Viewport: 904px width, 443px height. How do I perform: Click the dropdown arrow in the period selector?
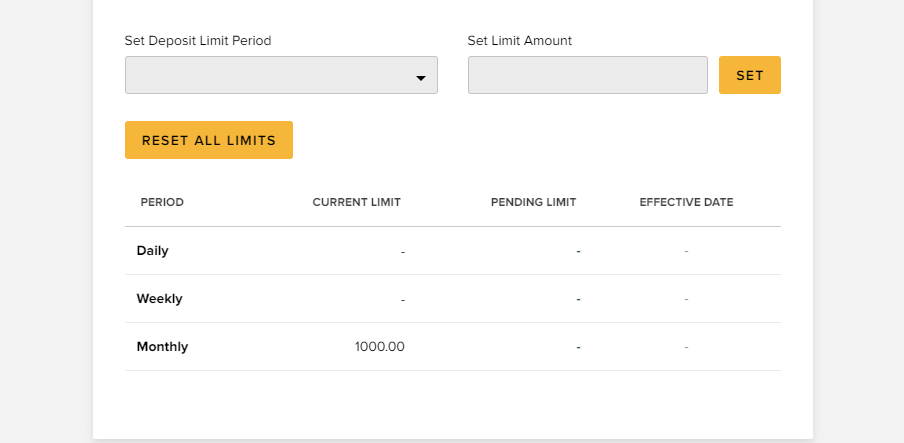coord(421,77)
